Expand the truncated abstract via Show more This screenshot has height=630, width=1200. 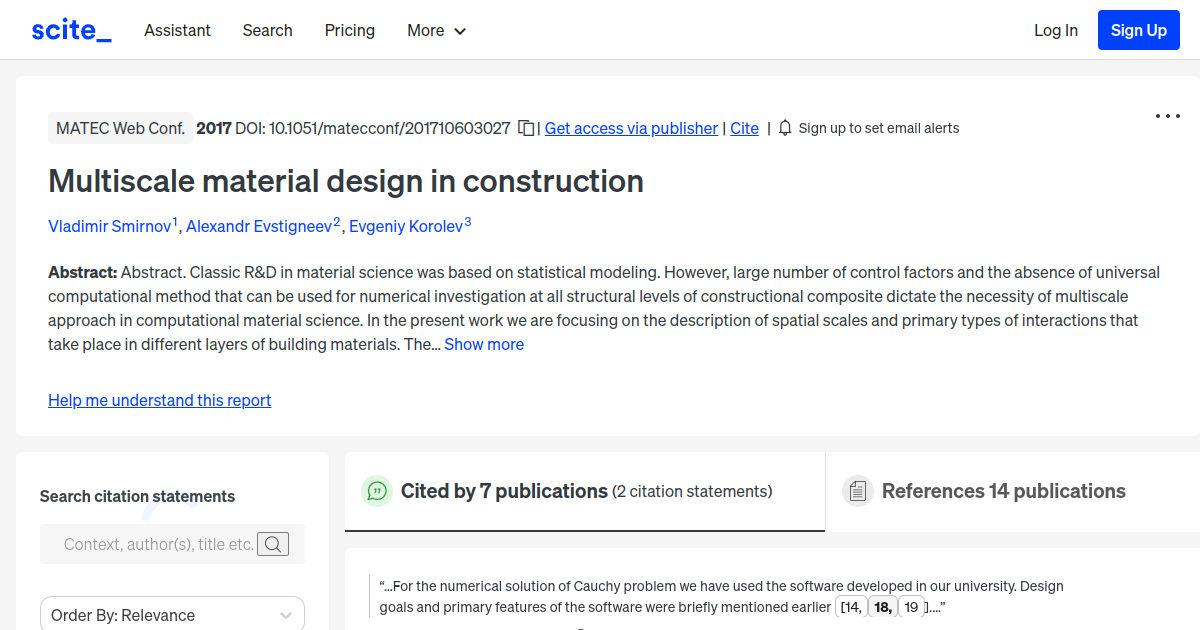pyautogui.click(x=484, y=344)
